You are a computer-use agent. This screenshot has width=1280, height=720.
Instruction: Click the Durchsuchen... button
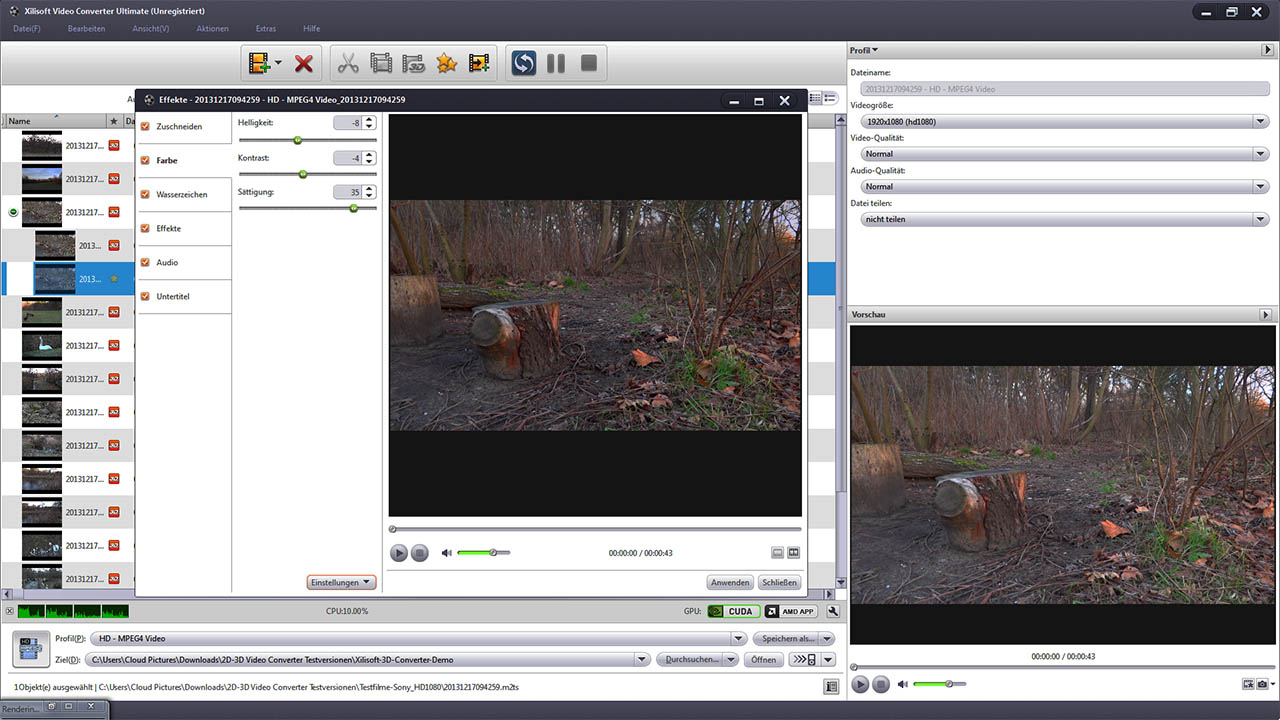pos(690,659)
